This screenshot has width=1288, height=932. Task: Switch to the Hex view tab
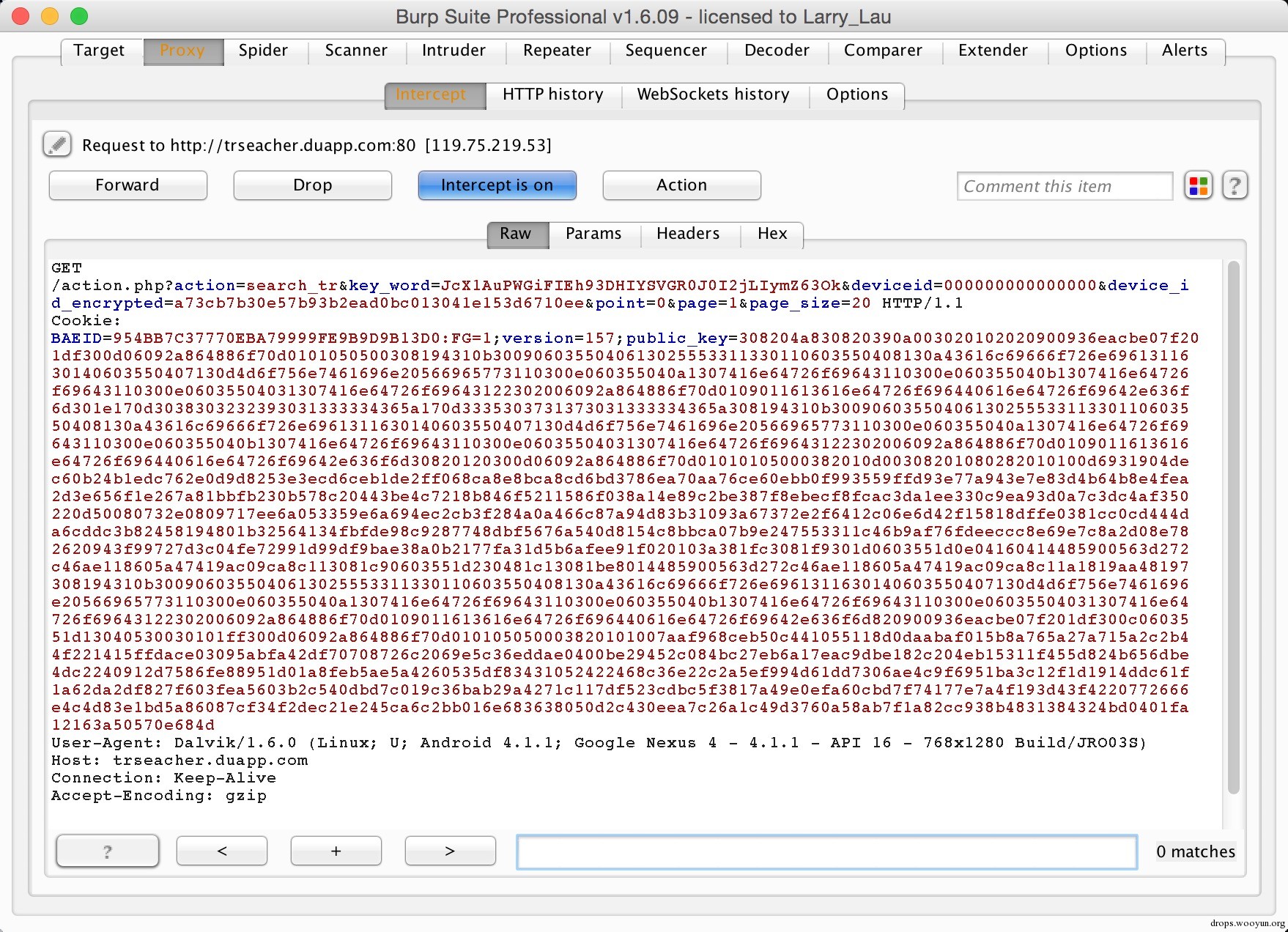point(772,234)
